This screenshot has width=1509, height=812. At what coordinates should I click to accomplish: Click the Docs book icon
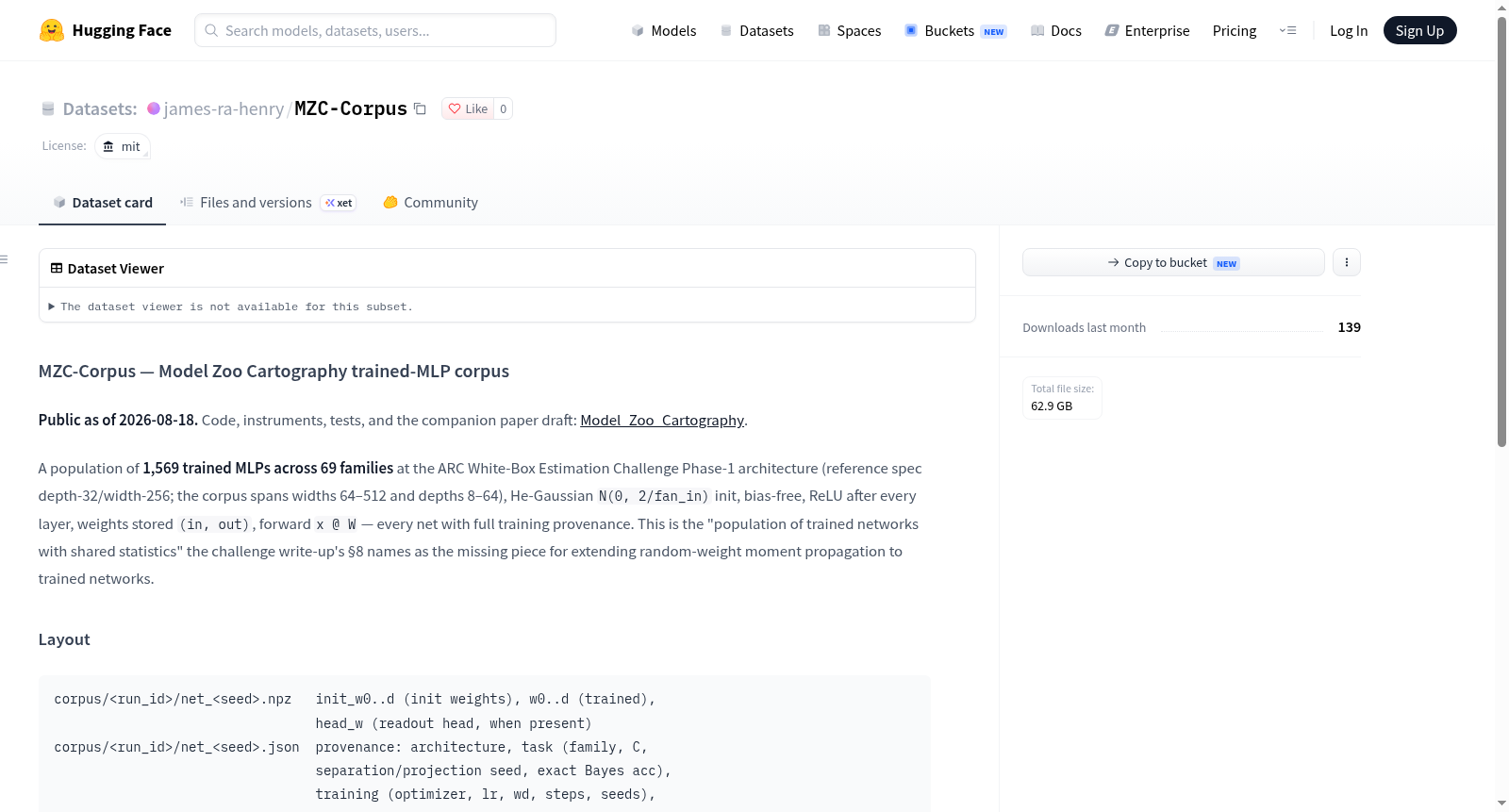[x=1037, y=31]
